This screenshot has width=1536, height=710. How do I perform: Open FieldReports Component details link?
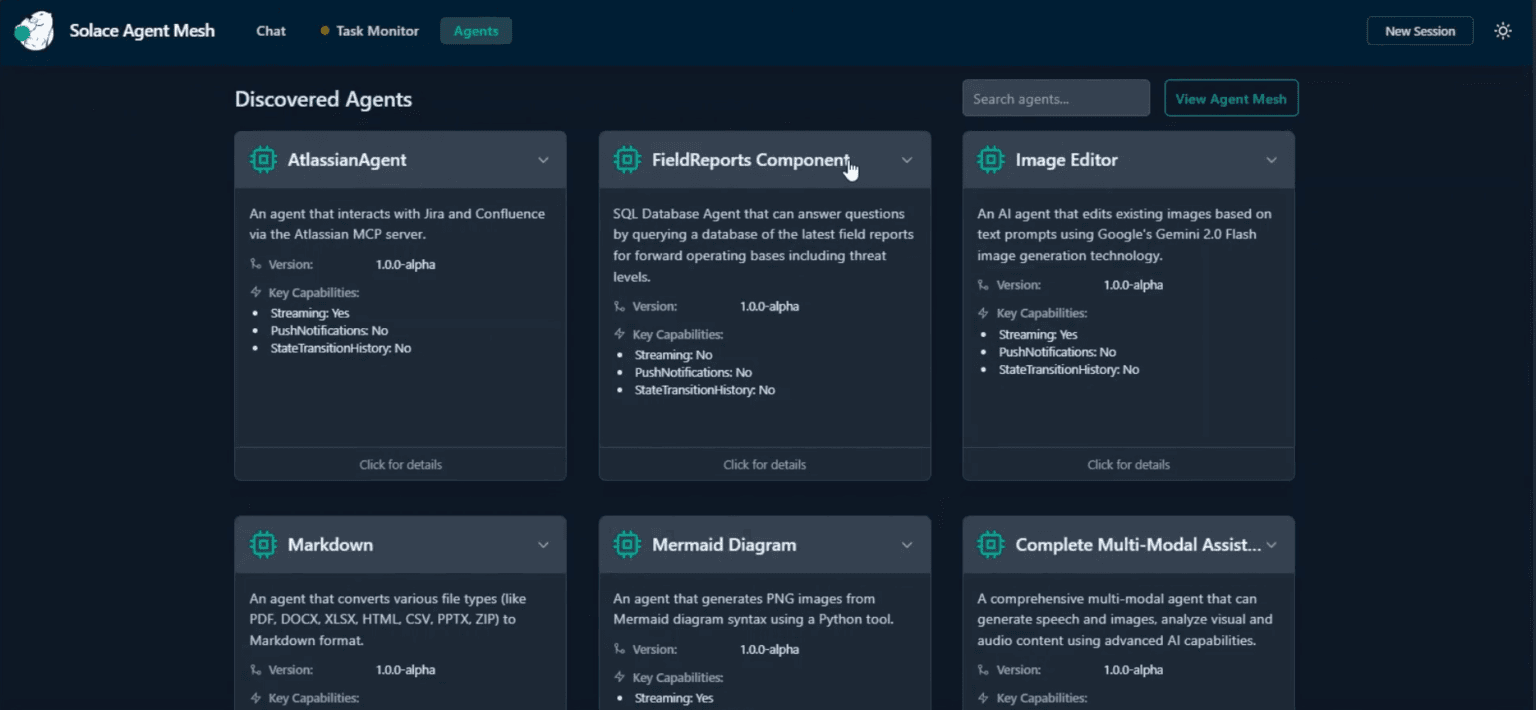764,464
